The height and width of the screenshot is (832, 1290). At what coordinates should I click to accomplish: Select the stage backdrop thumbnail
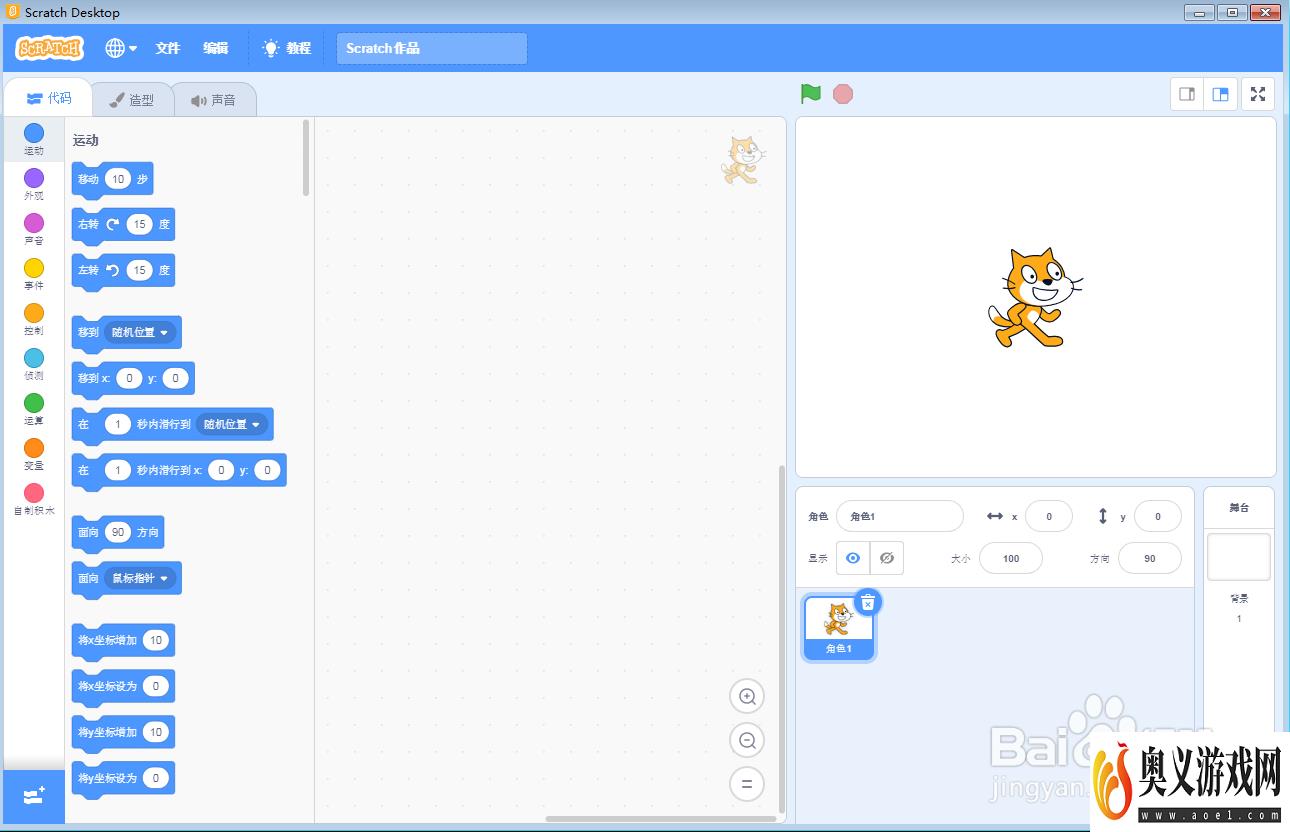click(1239, 557)
